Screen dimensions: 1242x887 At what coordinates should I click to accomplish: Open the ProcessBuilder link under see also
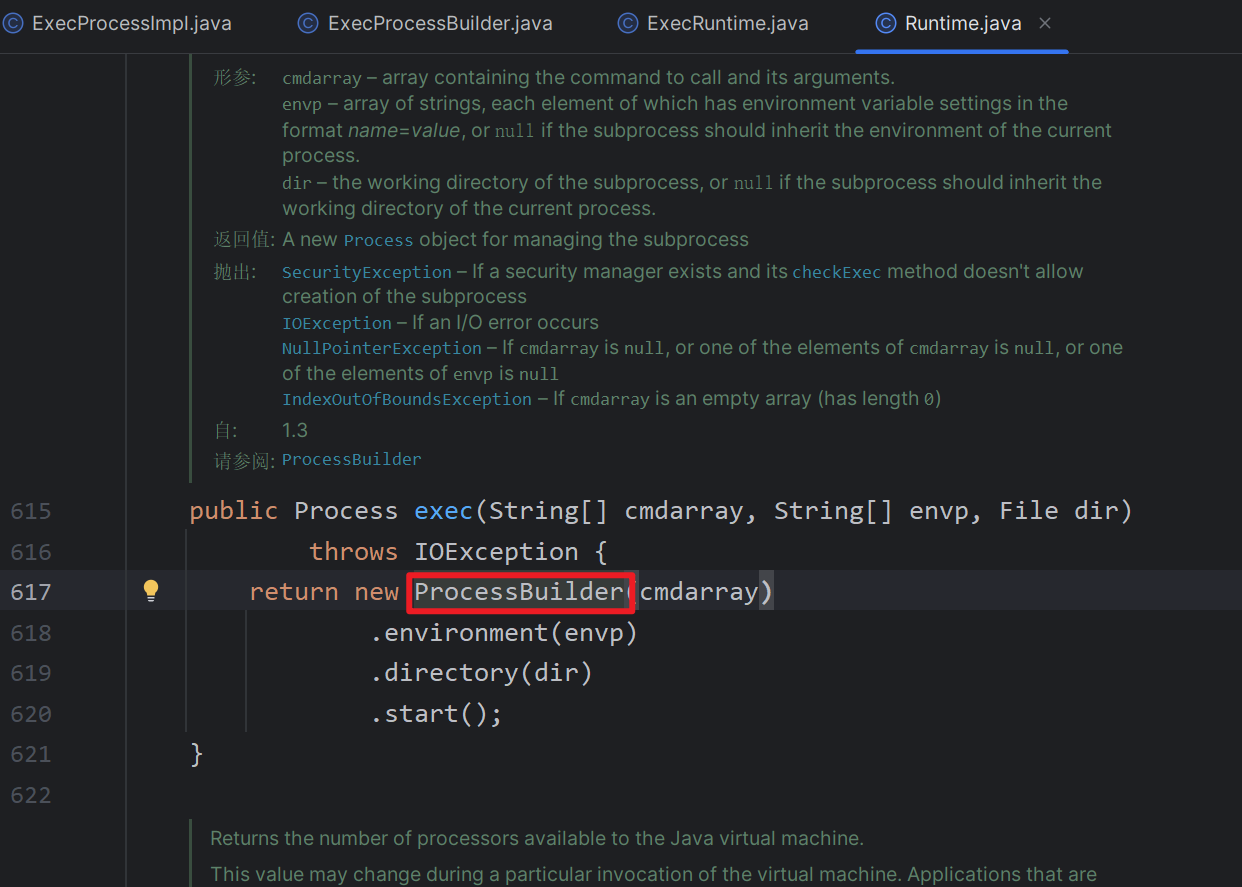click(x=351, y=459)
